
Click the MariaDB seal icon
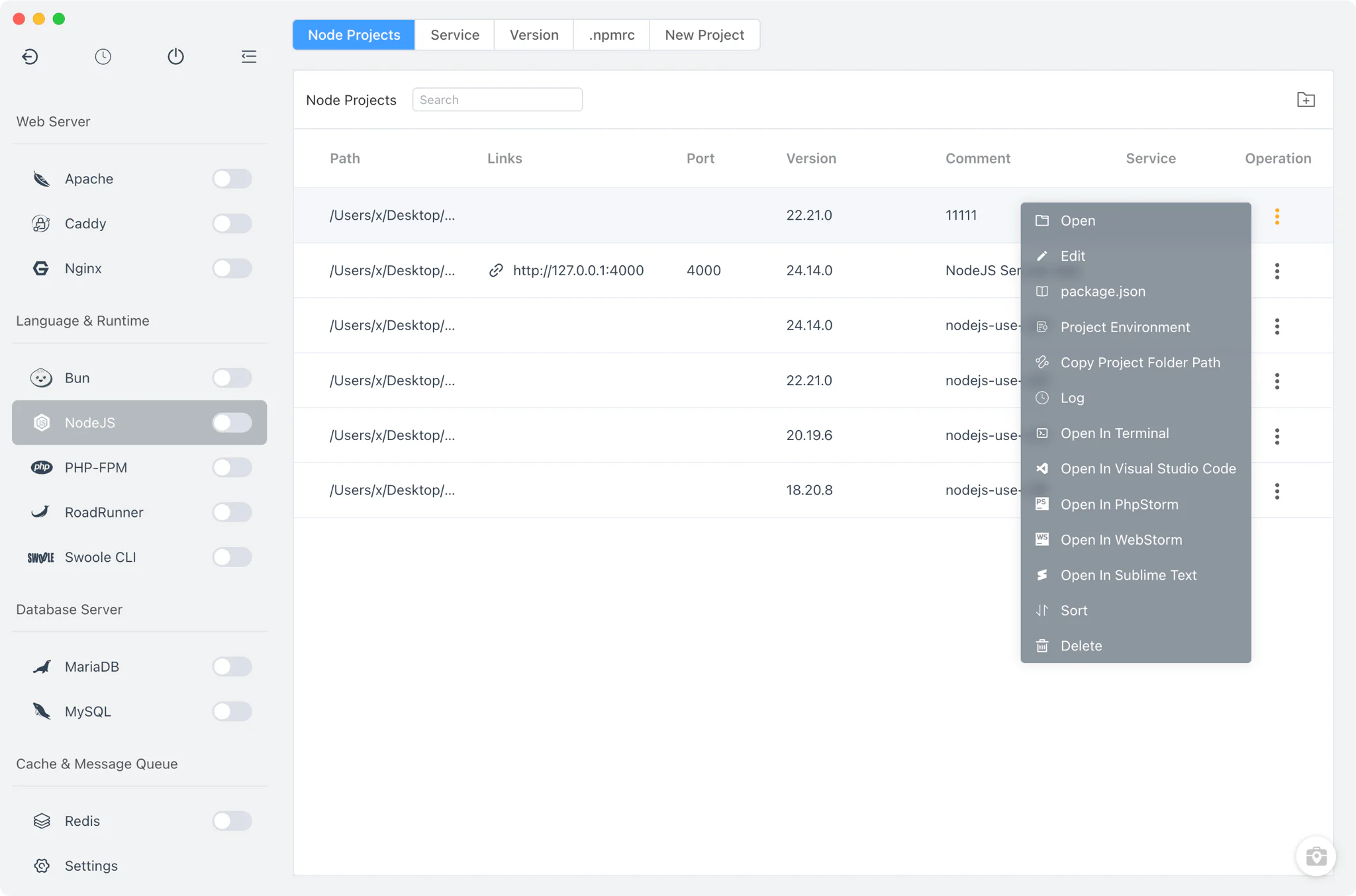[42, 666]
